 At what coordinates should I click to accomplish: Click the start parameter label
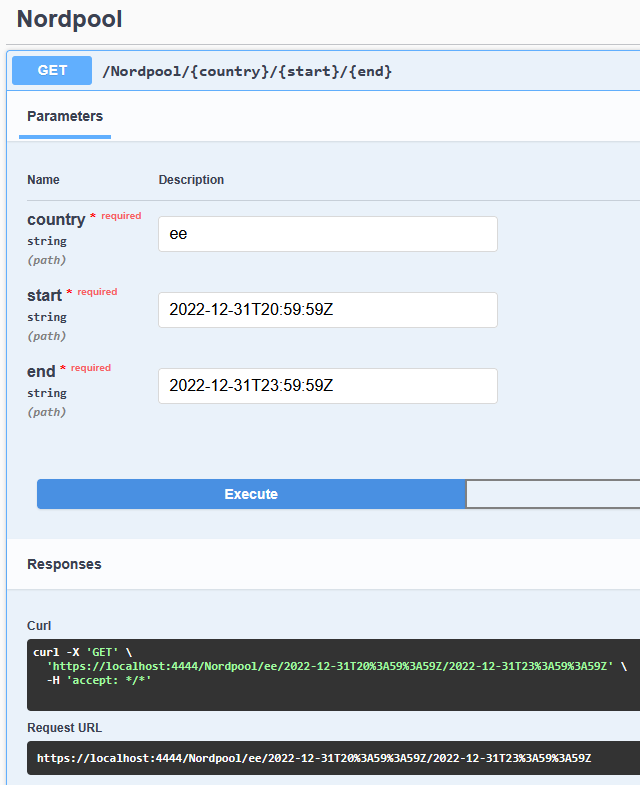point(44,295)
